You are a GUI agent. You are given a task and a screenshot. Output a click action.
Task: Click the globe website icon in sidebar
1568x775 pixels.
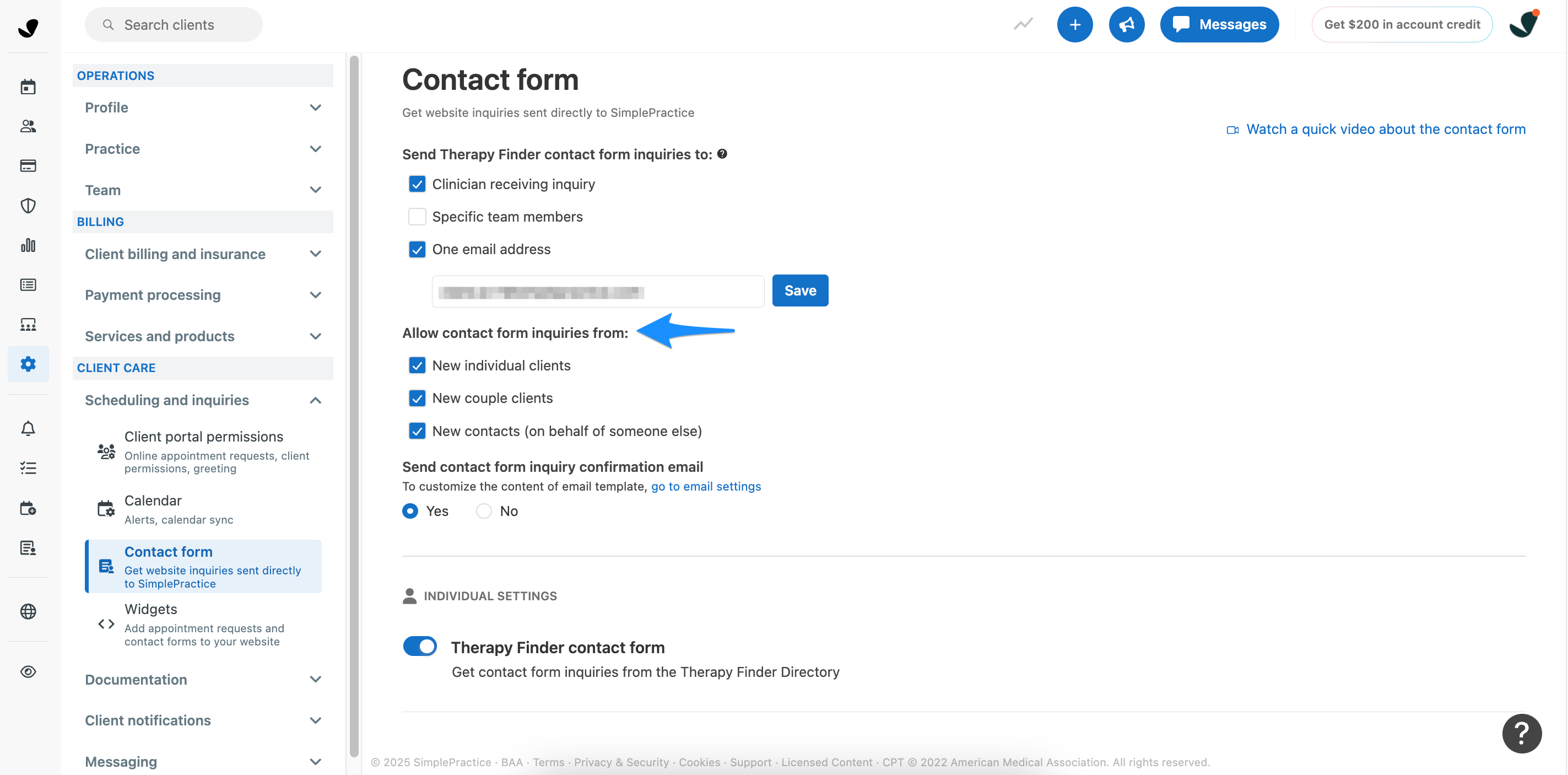coord(28,611)
